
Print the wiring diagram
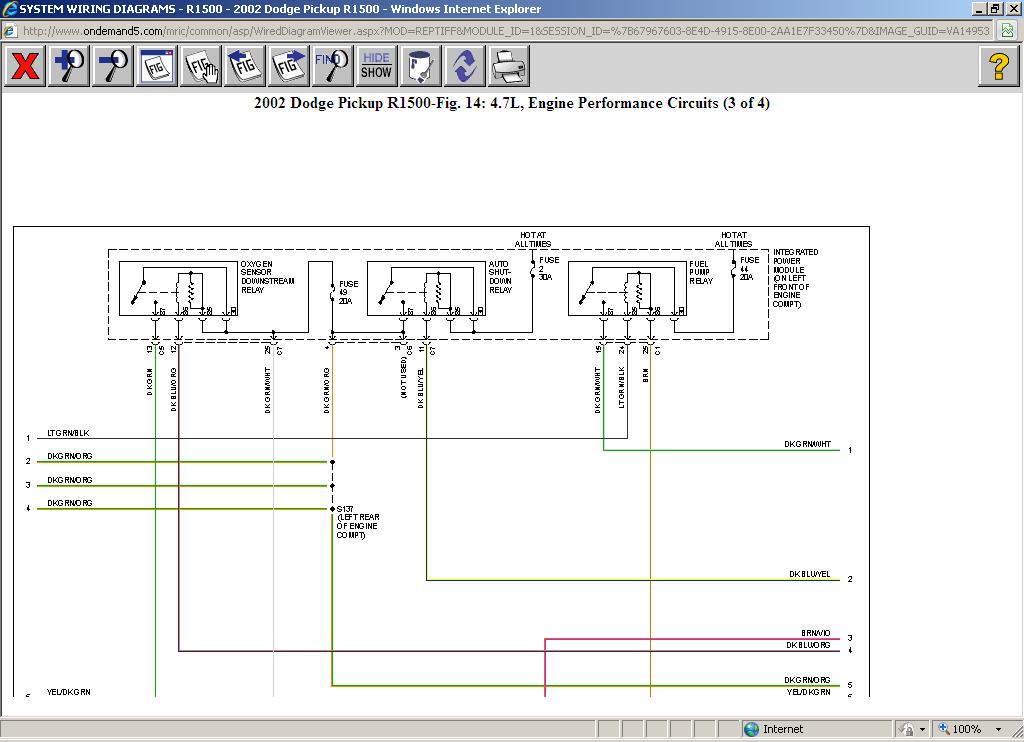tap(509, 67)
